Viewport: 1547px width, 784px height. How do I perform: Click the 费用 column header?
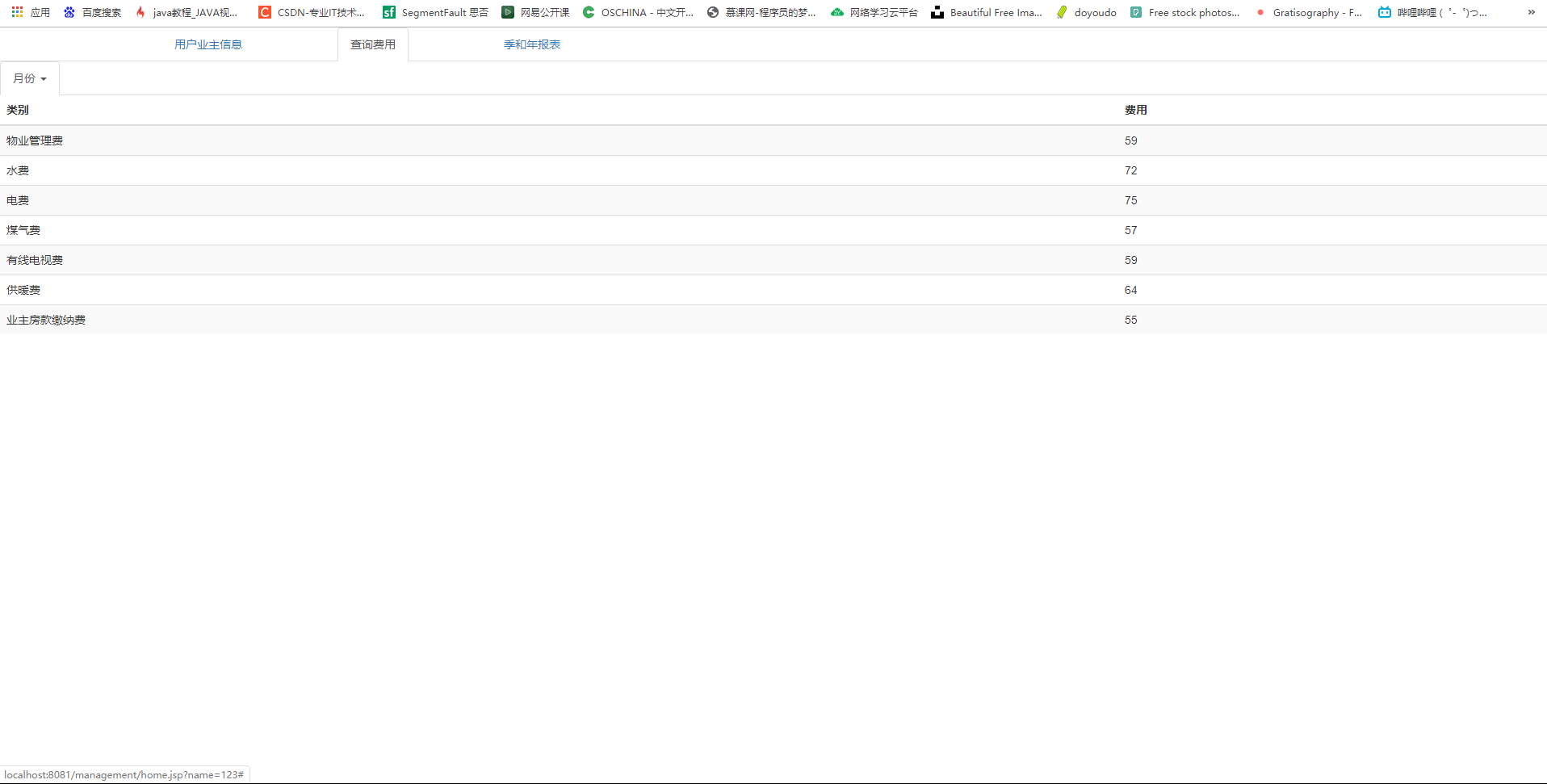pyautogui.click(x=1135, y=110)
